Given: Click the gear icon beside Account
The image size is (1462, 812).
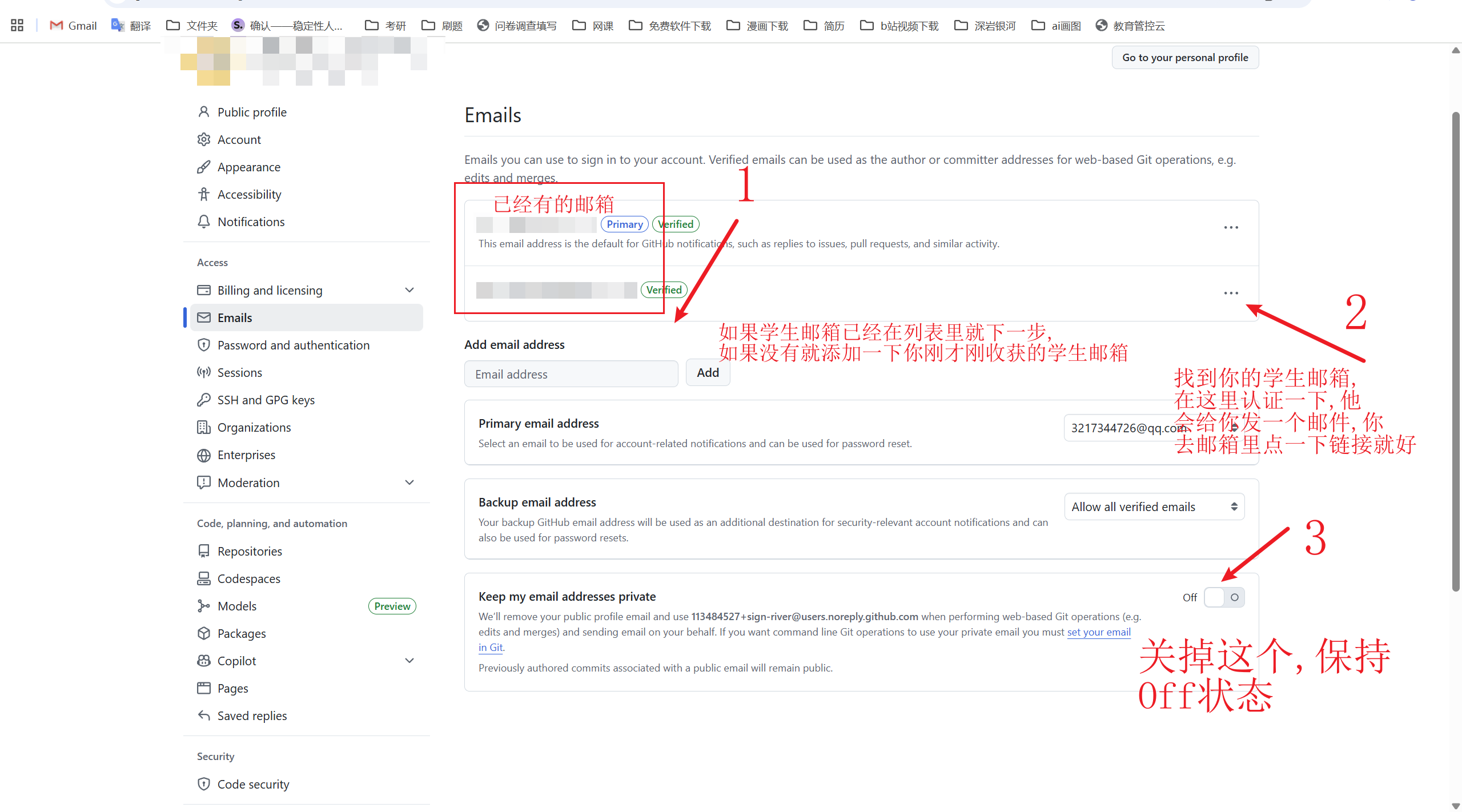Looking at the screenshot, I should pos(203,139).
